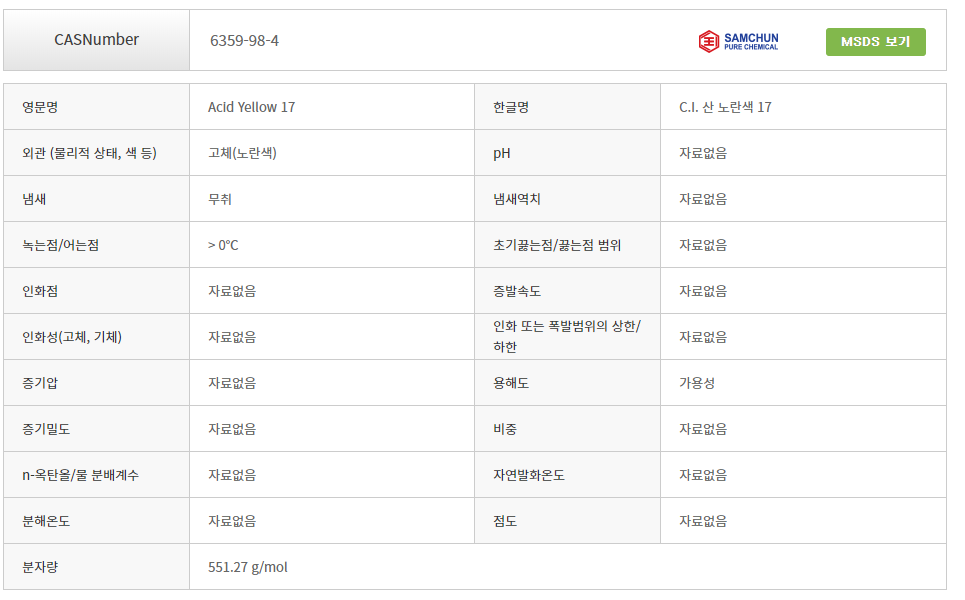Click the 인화 또는 폭발범위의 상한/하한 label
The width and height of the screenshot is (965, 600).
[x=566, y=337]
